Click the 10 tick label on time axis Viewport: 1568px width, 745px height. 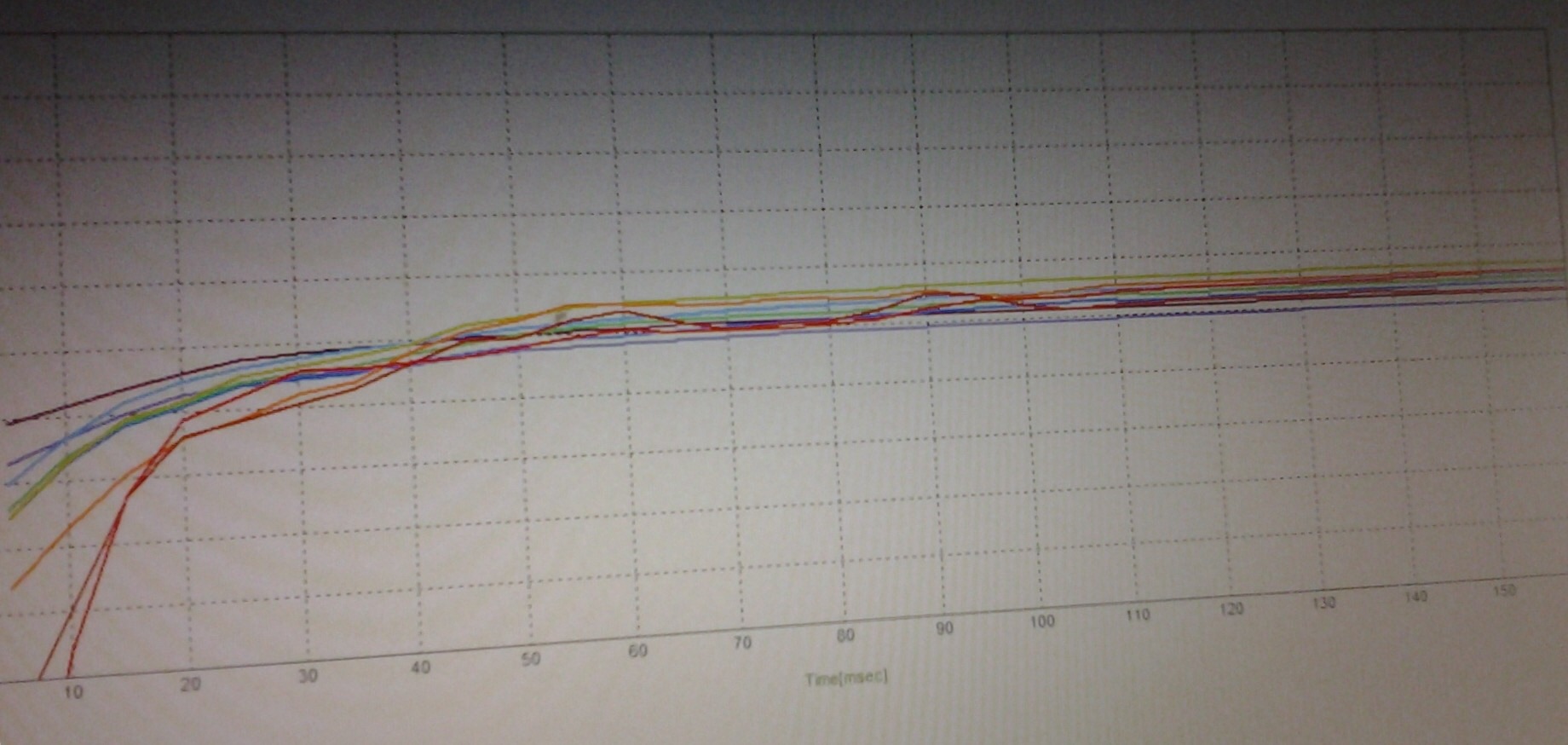tap(74, 692)
